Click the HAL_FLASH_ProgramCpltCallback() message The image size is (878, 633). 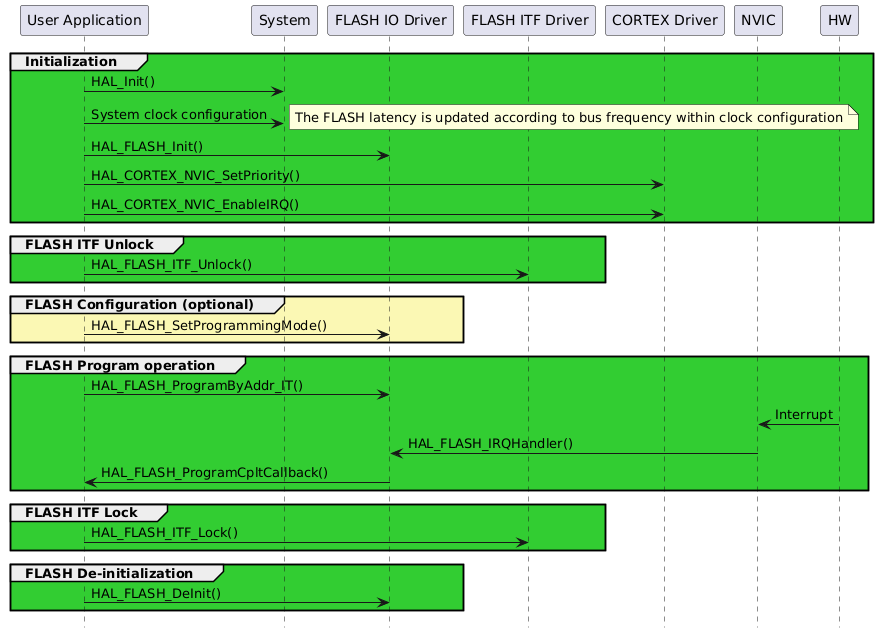pyautogui.click(x=214, y=473)
